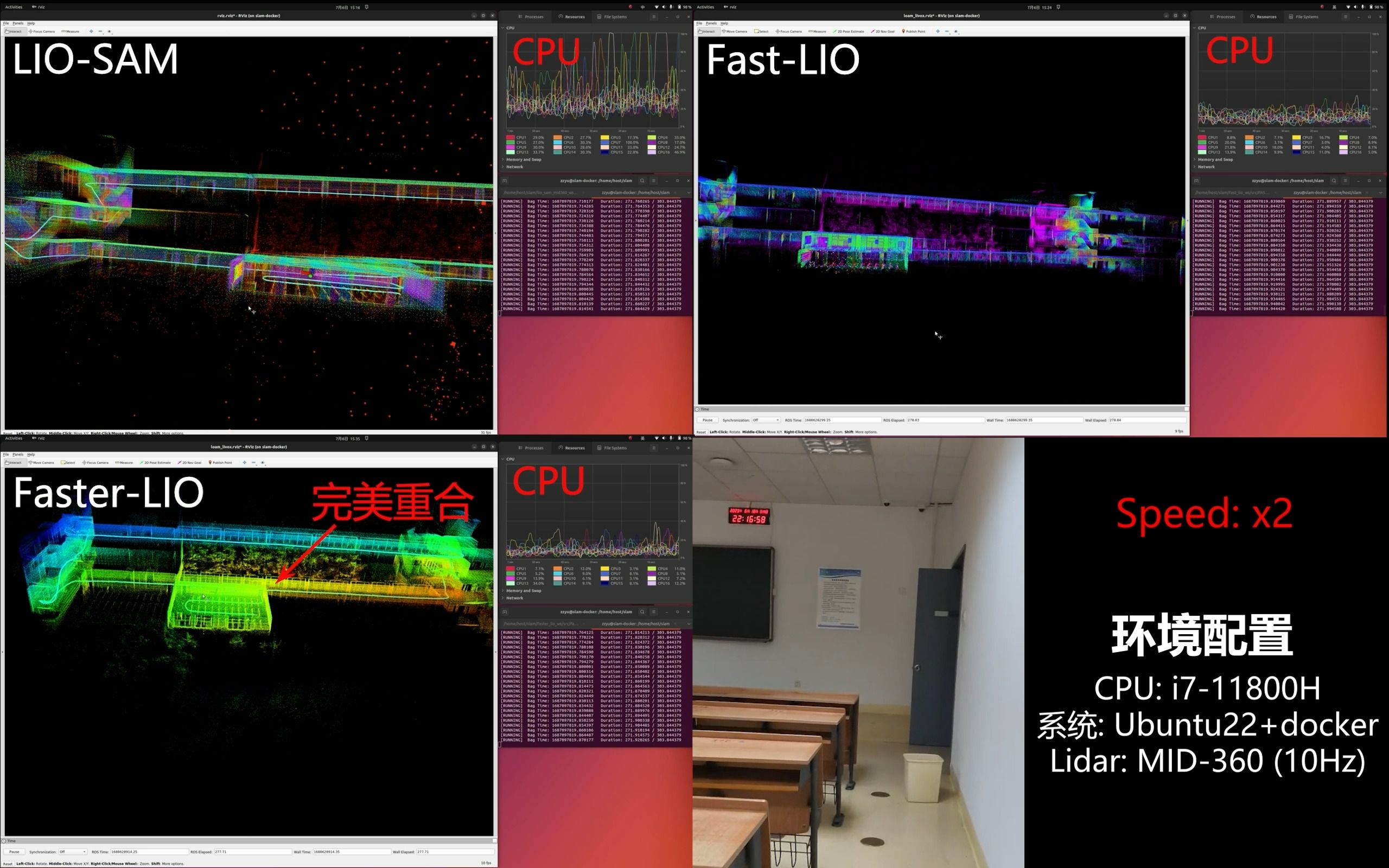Click the search icon in Faster-LIO terminal header
1389x868 pixels.
pyautogui.click(x=642, y=612)
